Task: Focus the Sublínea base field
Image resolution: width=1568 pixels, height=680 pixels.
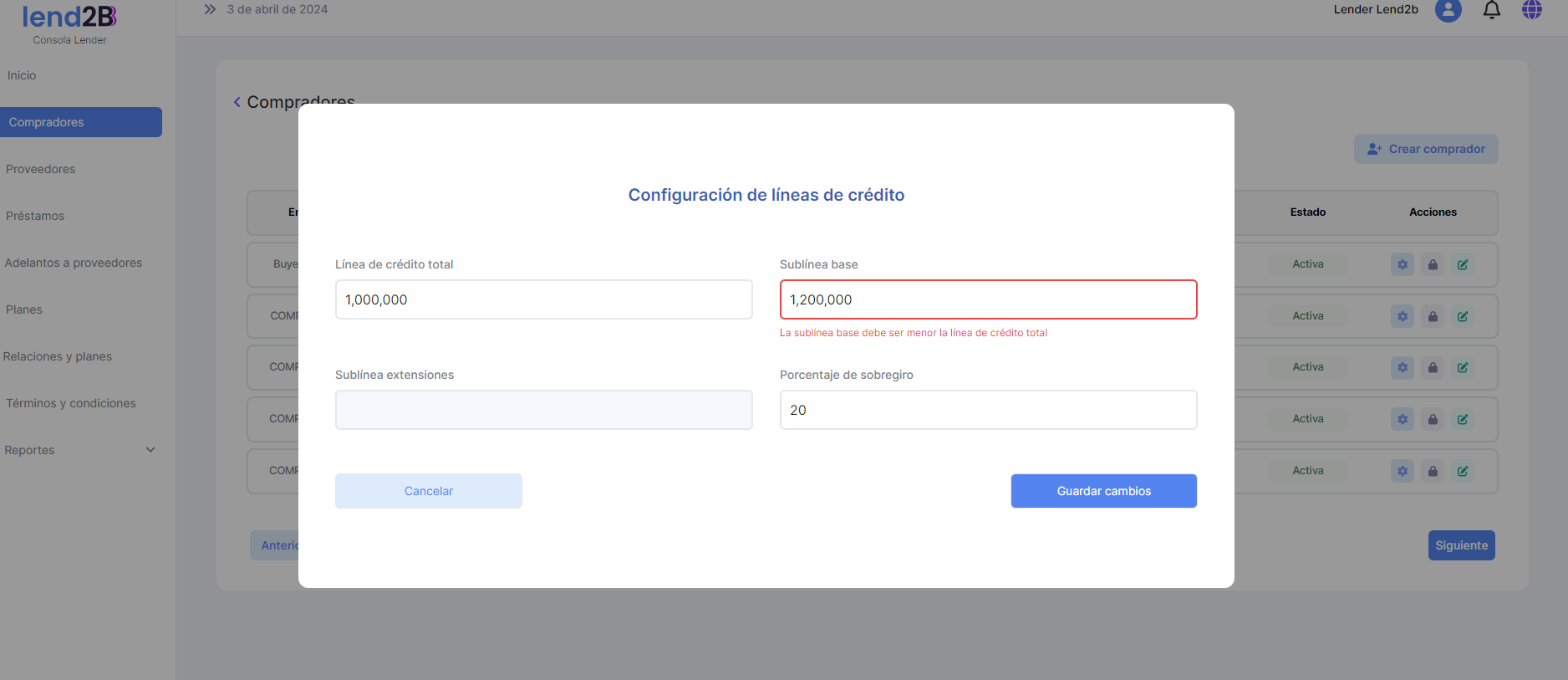Action: [x=988, y=299]
